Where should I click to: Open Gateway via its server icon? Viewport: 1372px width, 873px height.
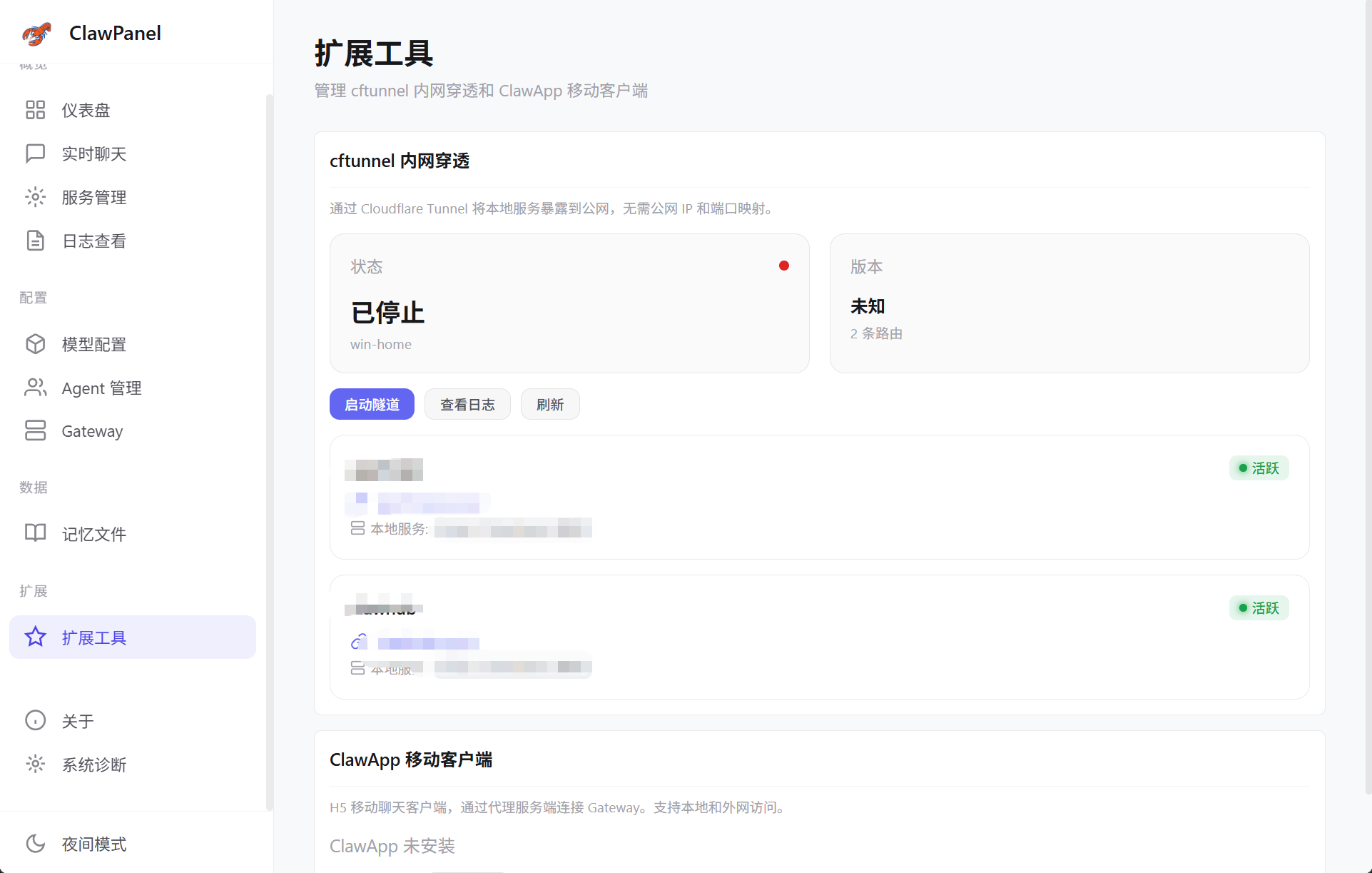click(x=36, y=430)
